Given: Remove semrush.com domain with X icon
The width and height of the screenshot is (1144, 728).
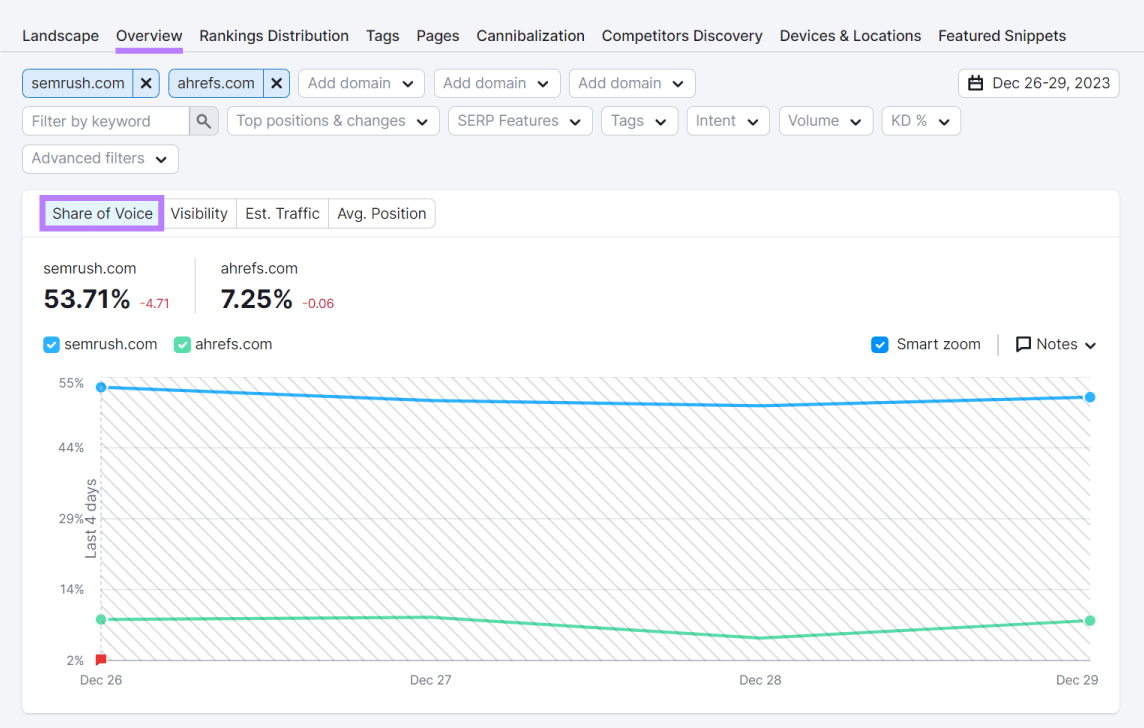Looking at the screenshot, I should point(146,83).
